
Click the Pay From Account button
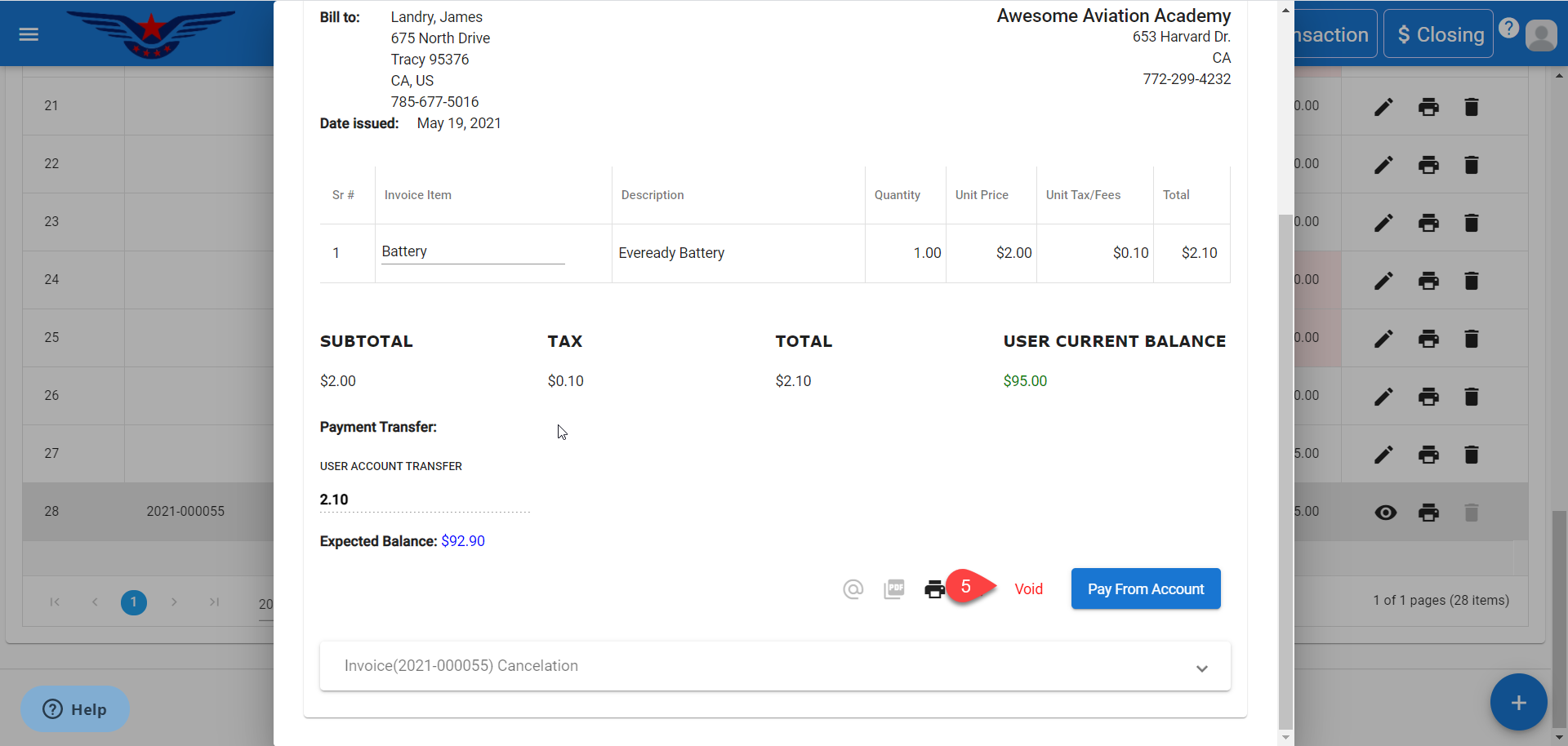tap(1145, 589)
